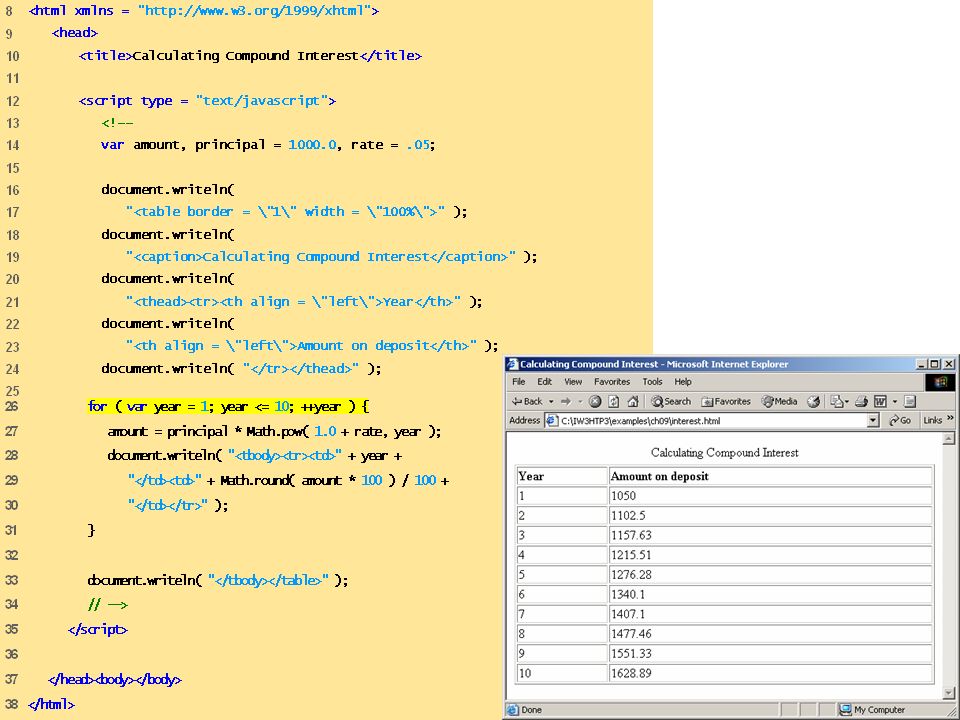
Task: Open the Tools menu
Action: point(652,381)
